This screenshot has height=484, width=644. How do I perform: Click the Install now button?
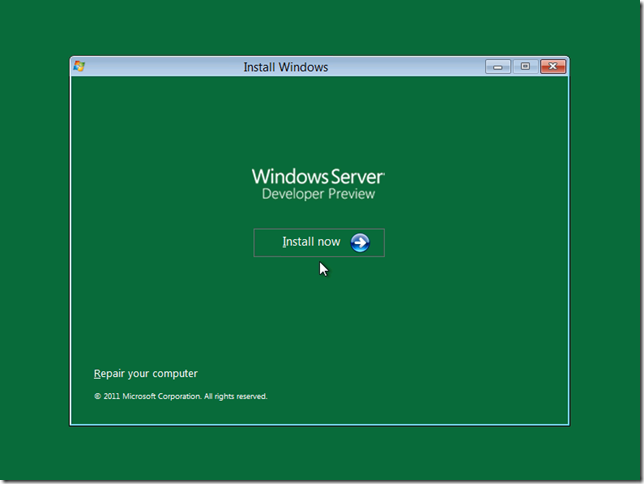click(x=319, y=243)
